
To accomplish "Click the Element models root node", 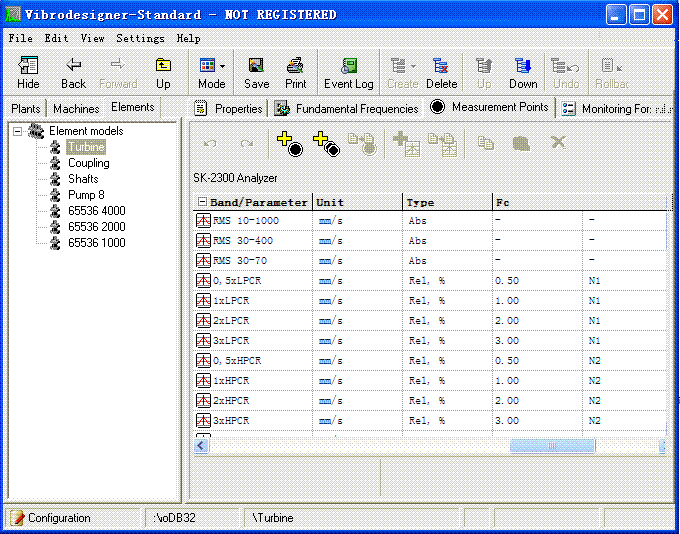I will [86, 131].
